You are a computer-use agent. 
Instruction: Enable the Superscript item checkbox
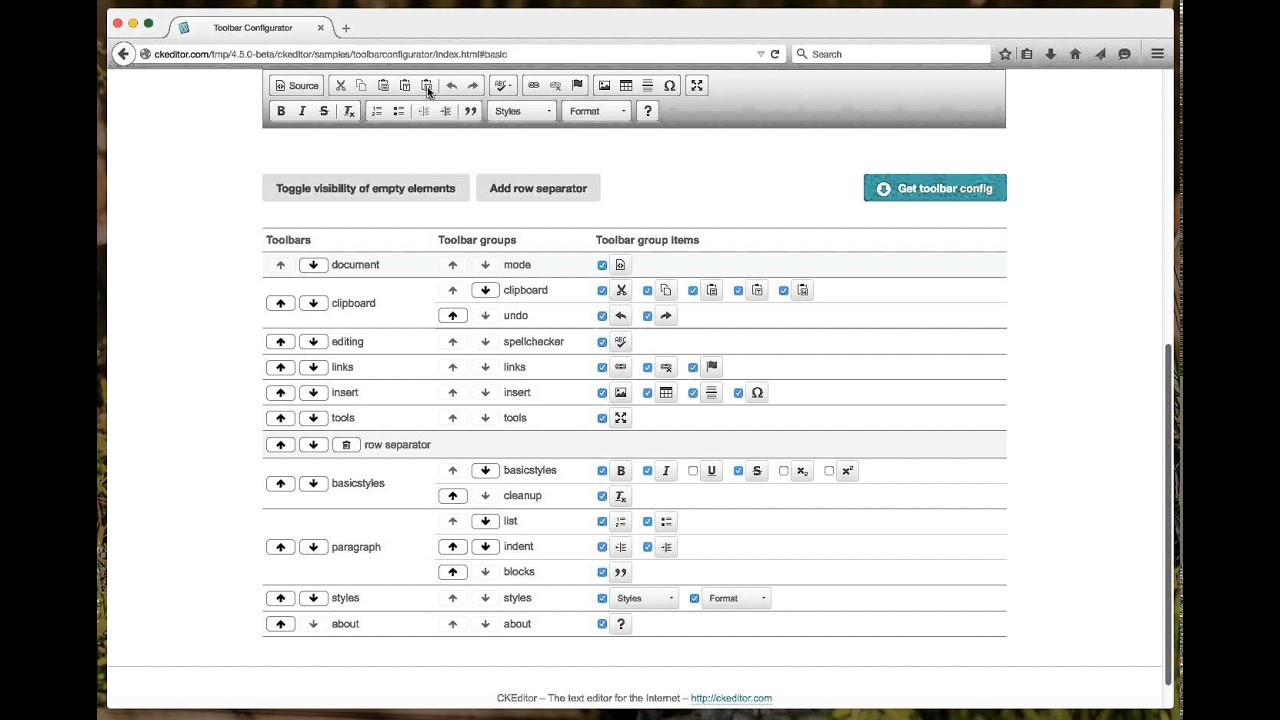click(x=829, y=471)
